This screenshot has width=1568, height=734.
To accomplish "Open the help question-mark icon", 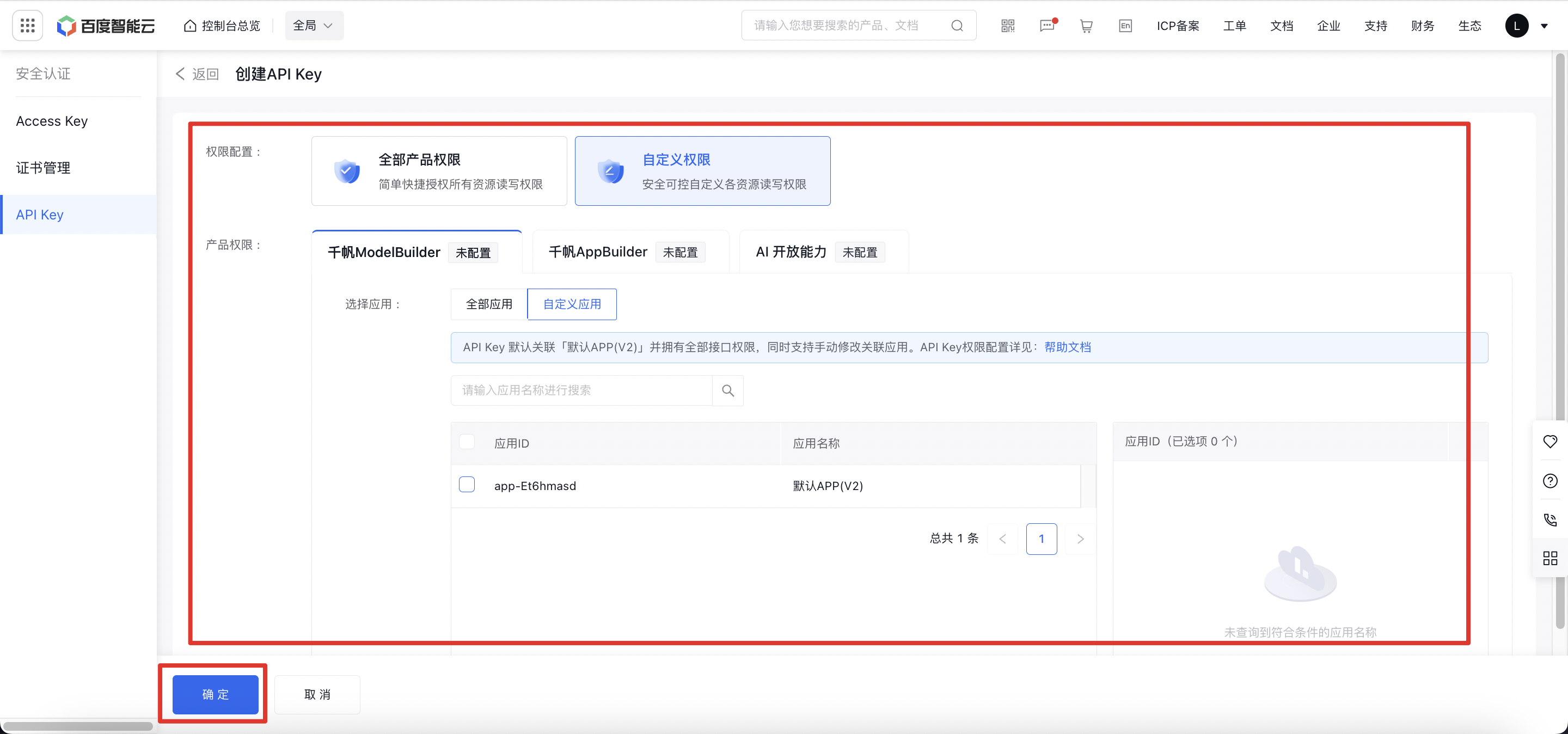I will (x=1549, y=481).
